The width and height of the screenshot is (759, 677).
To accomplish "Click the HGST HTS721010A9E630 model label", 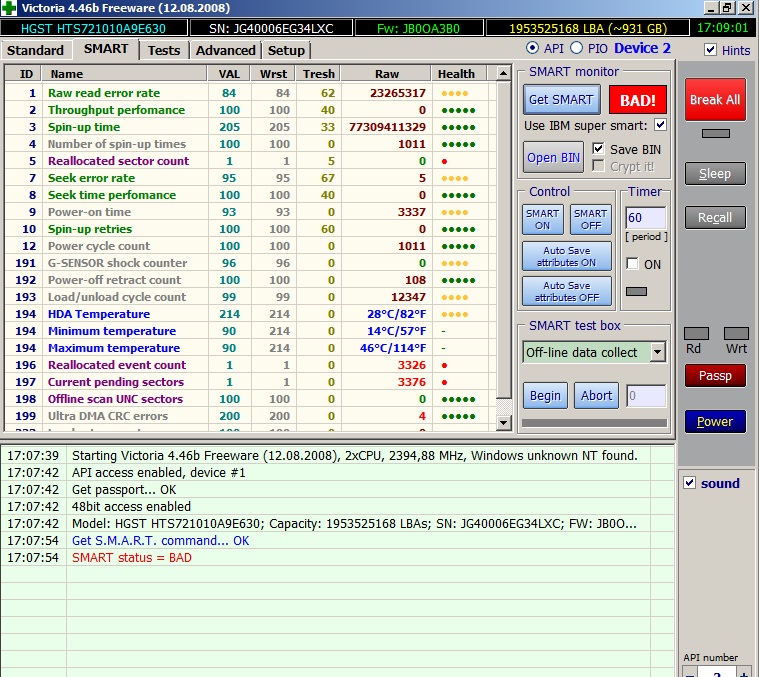I will pyautogui.click(x=93, y=29).
